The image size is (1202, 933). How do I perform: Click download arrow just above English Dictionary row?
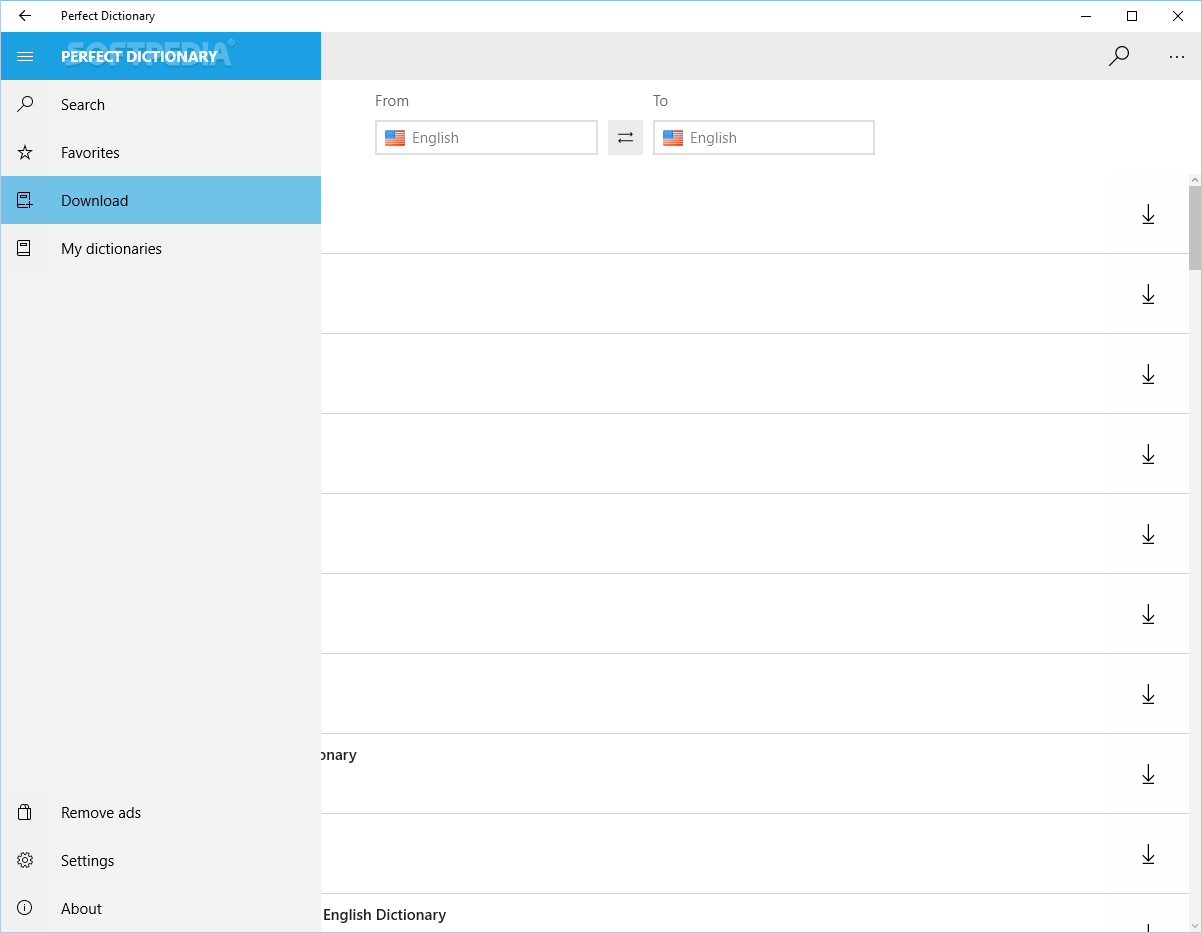[1148, 854]
